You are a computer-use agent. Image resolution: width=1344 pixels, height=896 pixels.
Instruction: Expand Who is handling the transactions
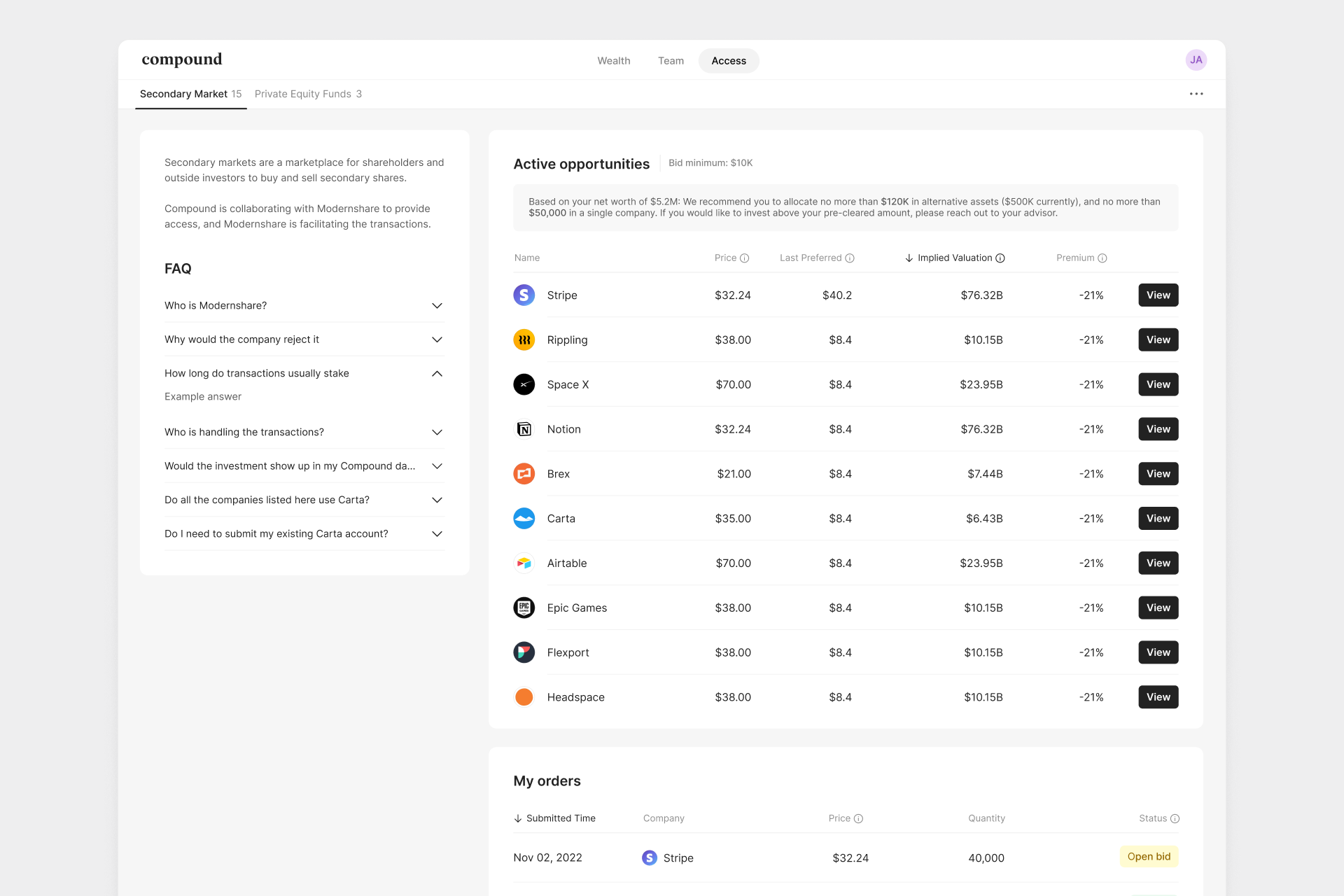(304, 432)
